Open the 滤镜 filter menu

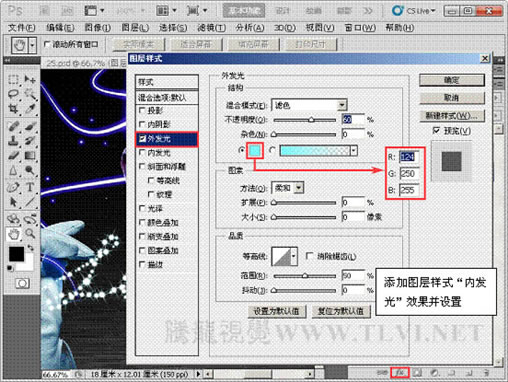point(211,28)
